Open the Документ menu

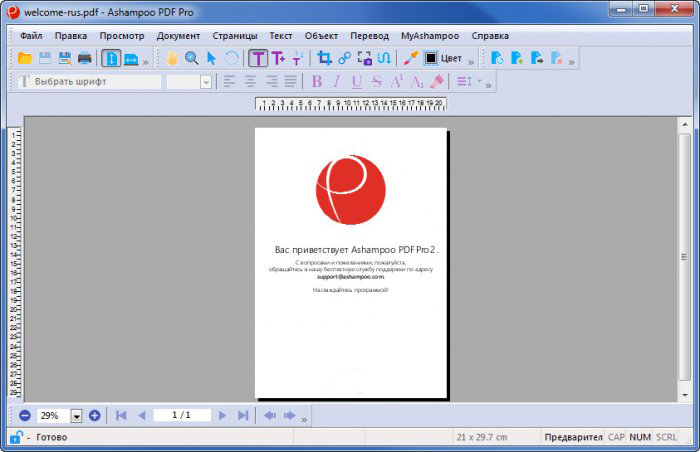pos(178,36)
